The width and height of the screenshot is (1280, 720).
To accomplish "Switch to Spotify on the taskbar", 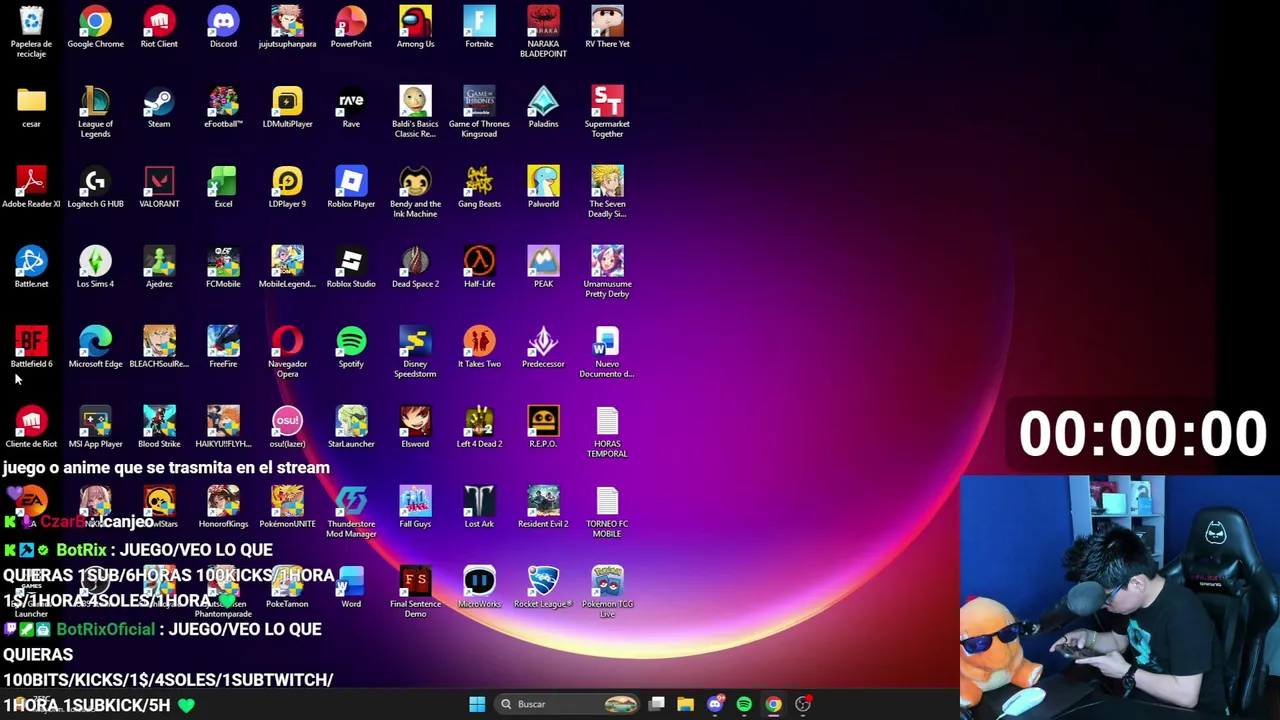I will [x=744, y=704].
